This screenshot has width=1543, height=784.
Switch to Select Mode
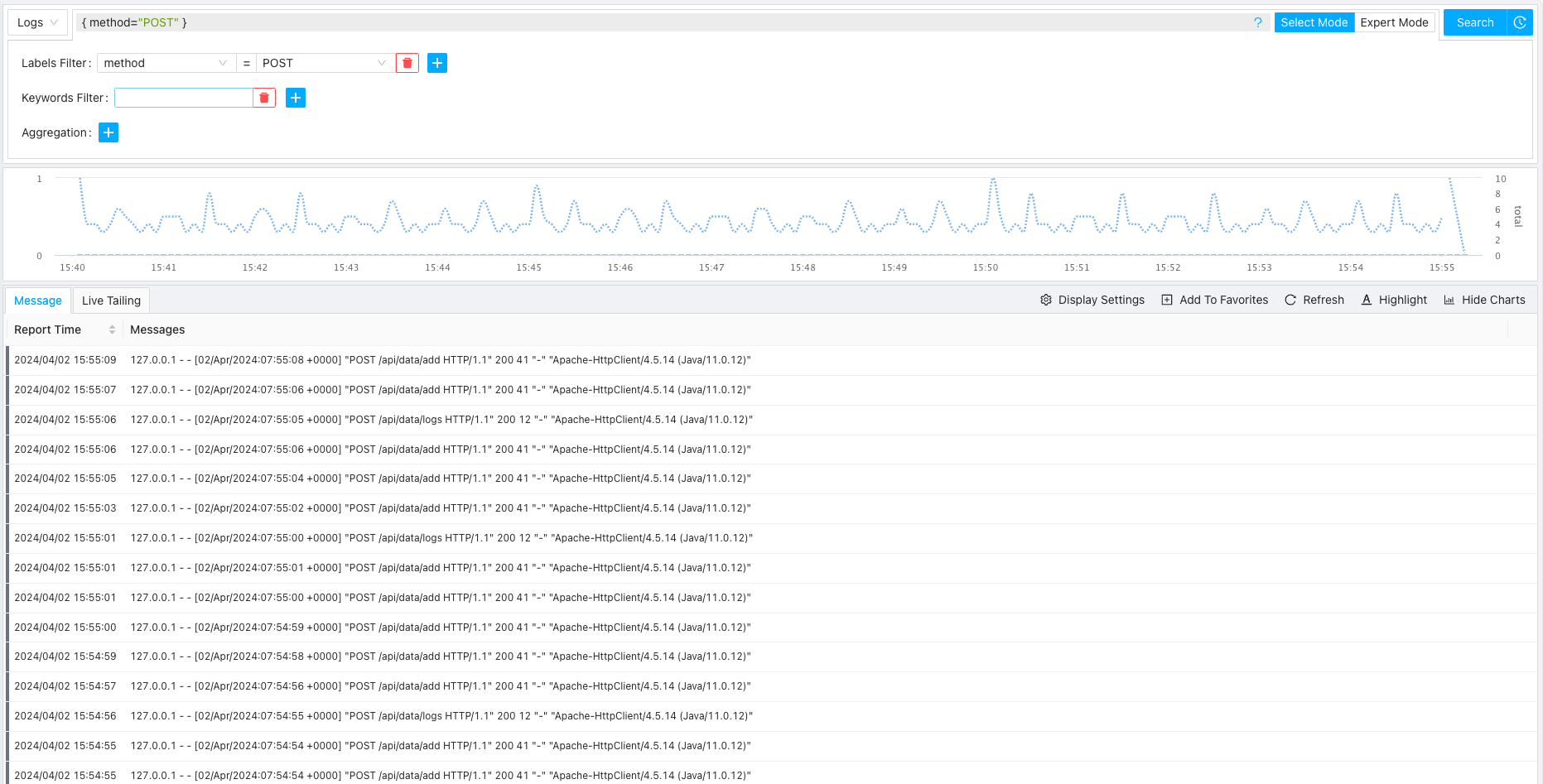[x=1314, y=22]
